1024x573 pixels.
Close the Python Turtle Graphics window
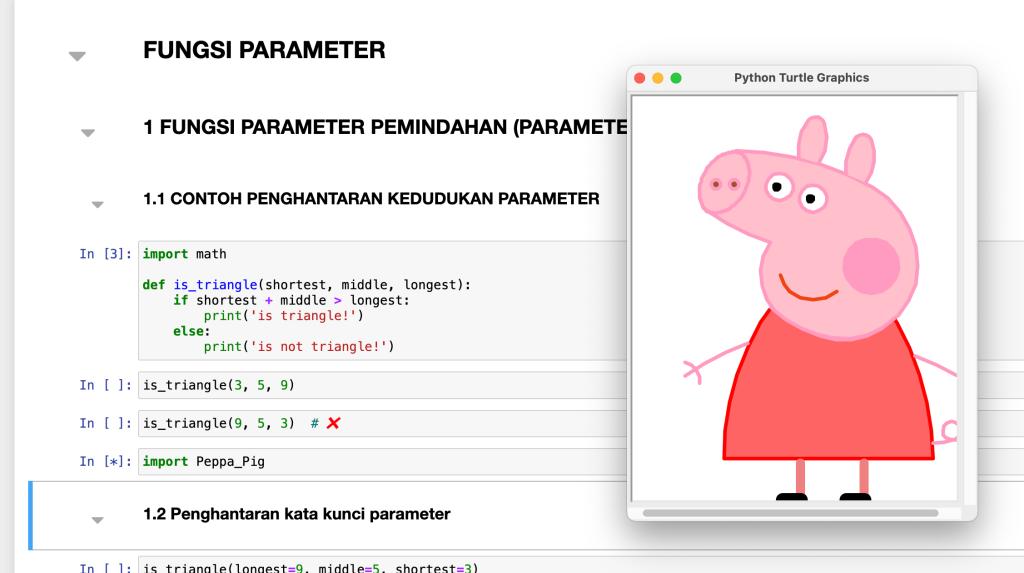pyautogui.click(x=640, y=78)
